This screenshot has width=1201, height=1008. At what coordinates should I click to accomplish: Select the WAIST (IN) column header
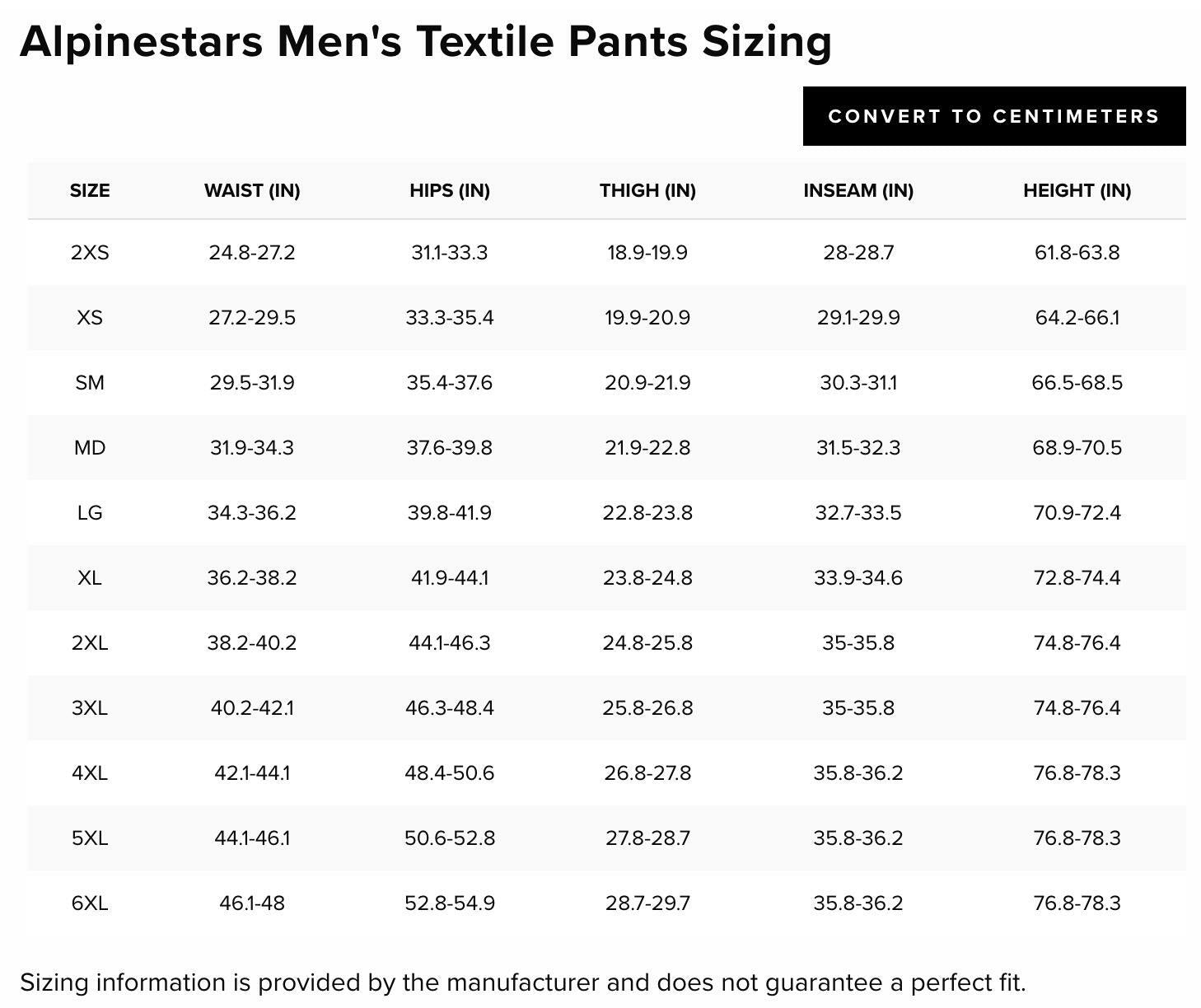pos(252,190)
